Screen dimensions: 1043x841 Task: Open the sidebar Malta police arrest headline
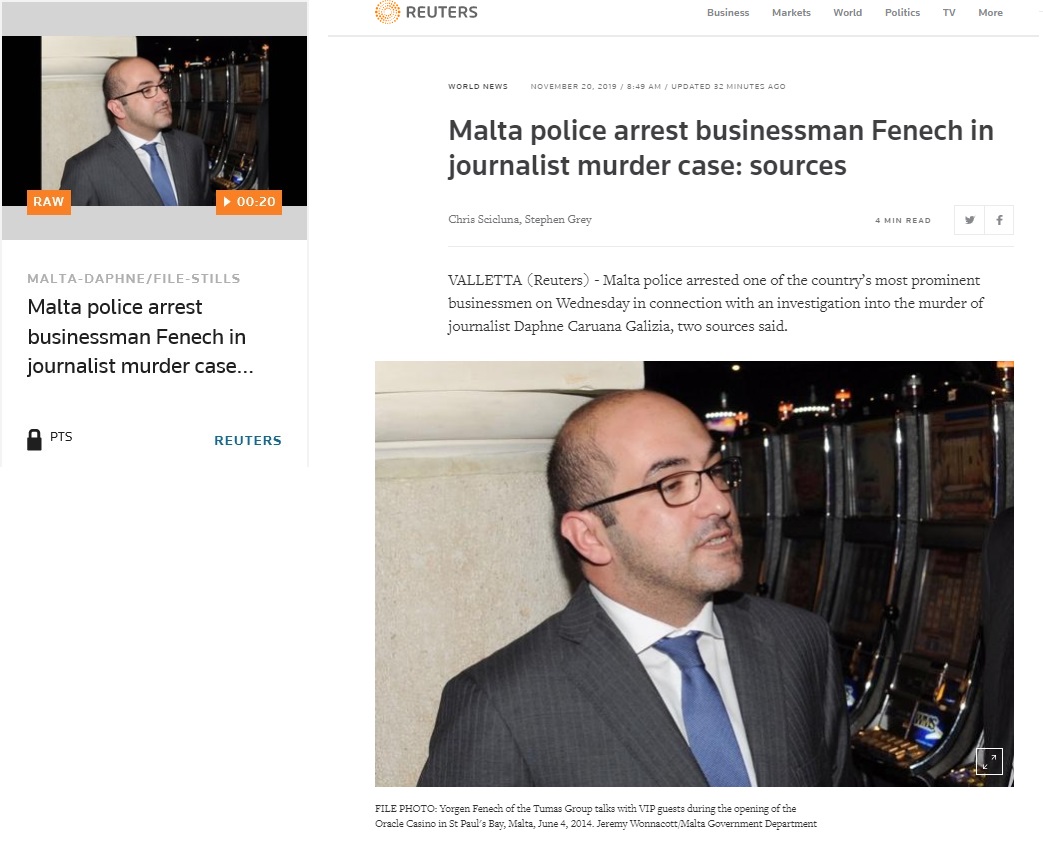(140, 337)
